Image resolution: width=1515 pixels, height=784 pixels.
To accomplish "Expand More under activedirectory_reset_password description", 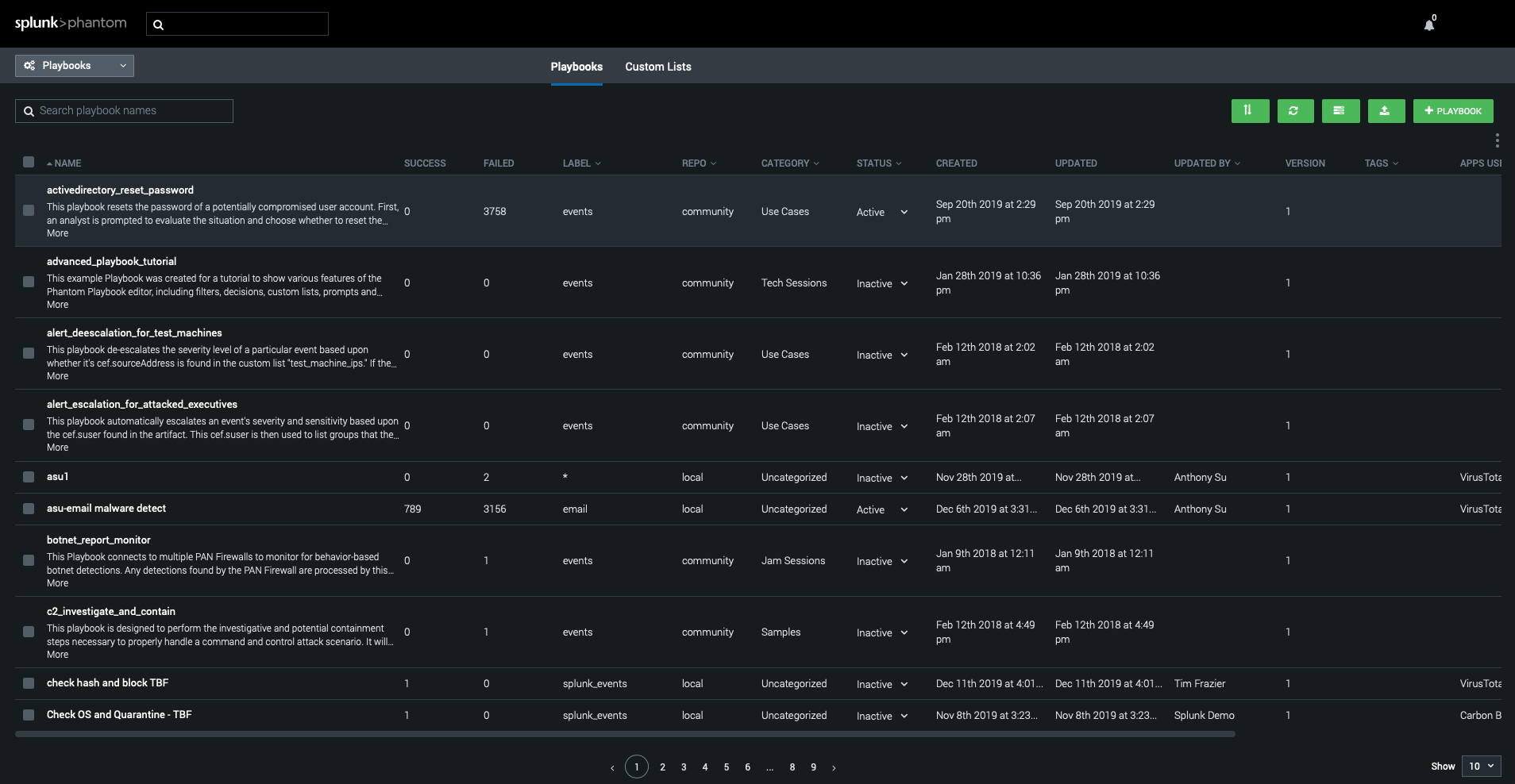I will [x=57, y=233].
